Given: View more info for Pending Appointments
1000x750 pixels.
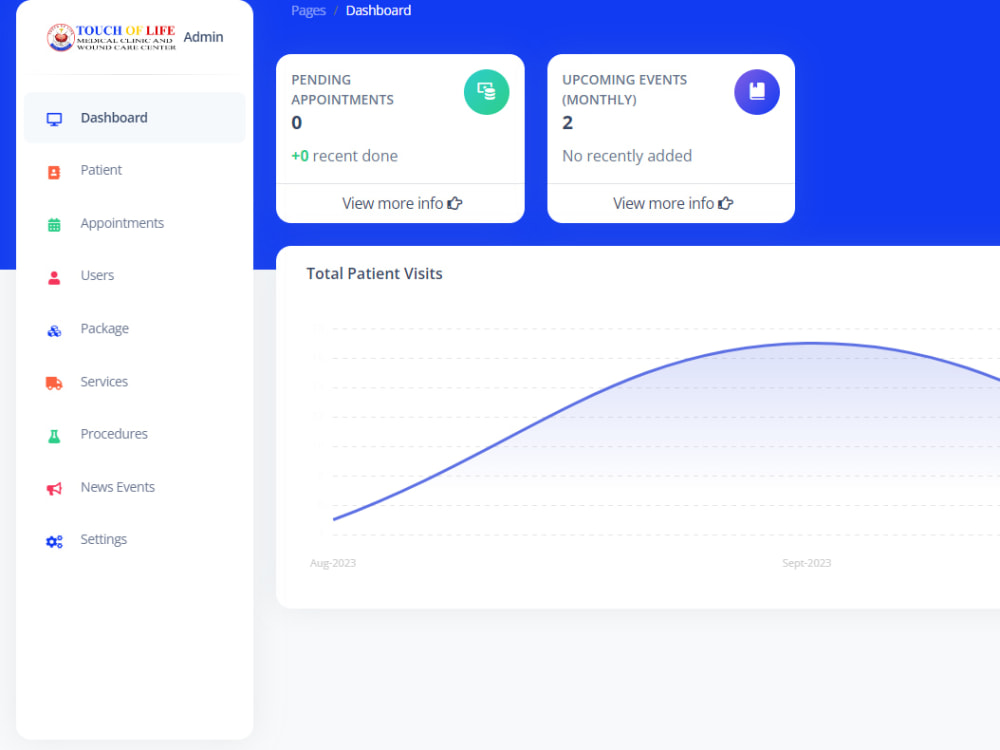Looking at the screenshot, I should 402,203.
